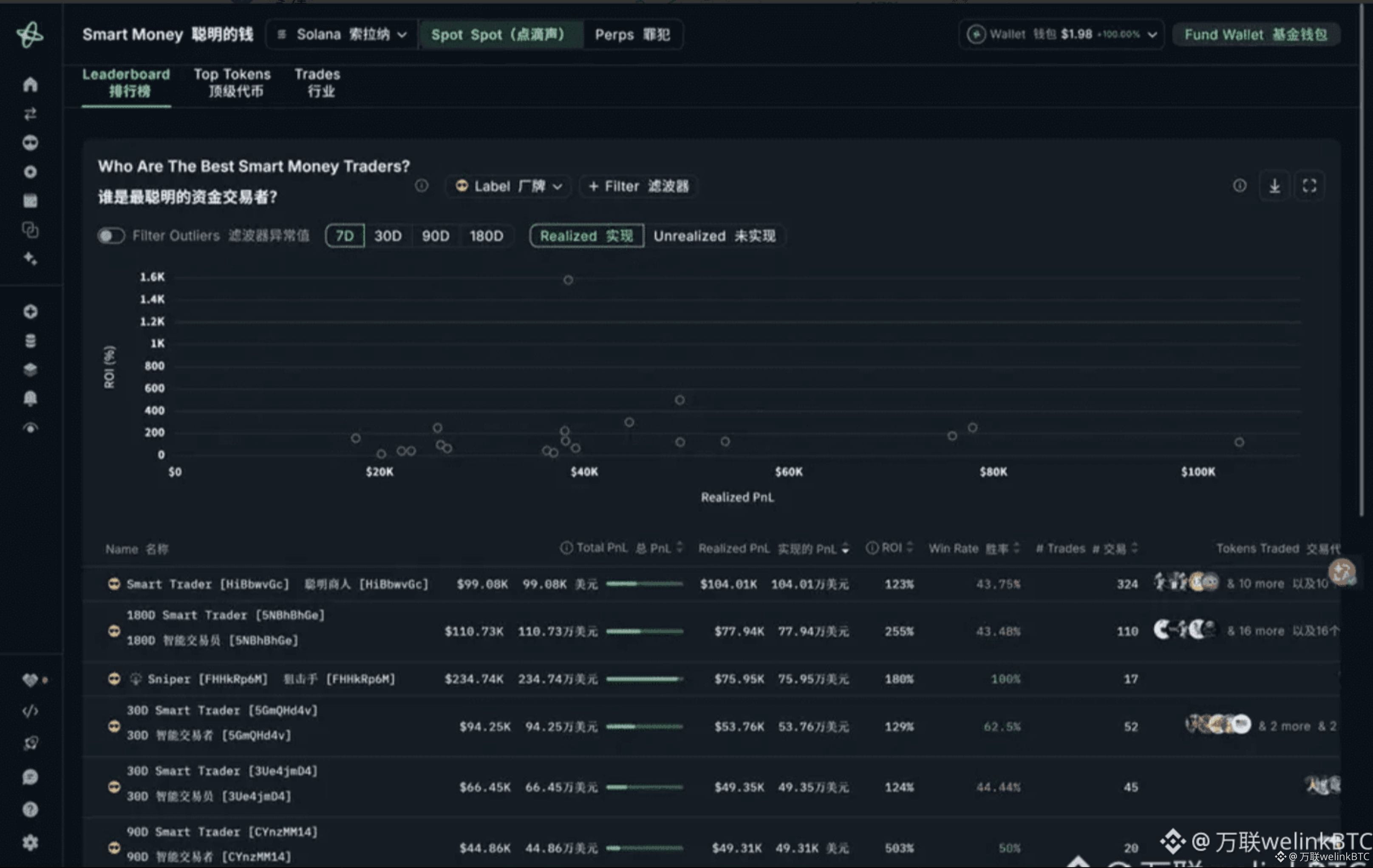This screenshot has width=1373, height=868.
Task: Show '& 10 more' tokens for HiBbwvGc
Action: [1256, 584]
